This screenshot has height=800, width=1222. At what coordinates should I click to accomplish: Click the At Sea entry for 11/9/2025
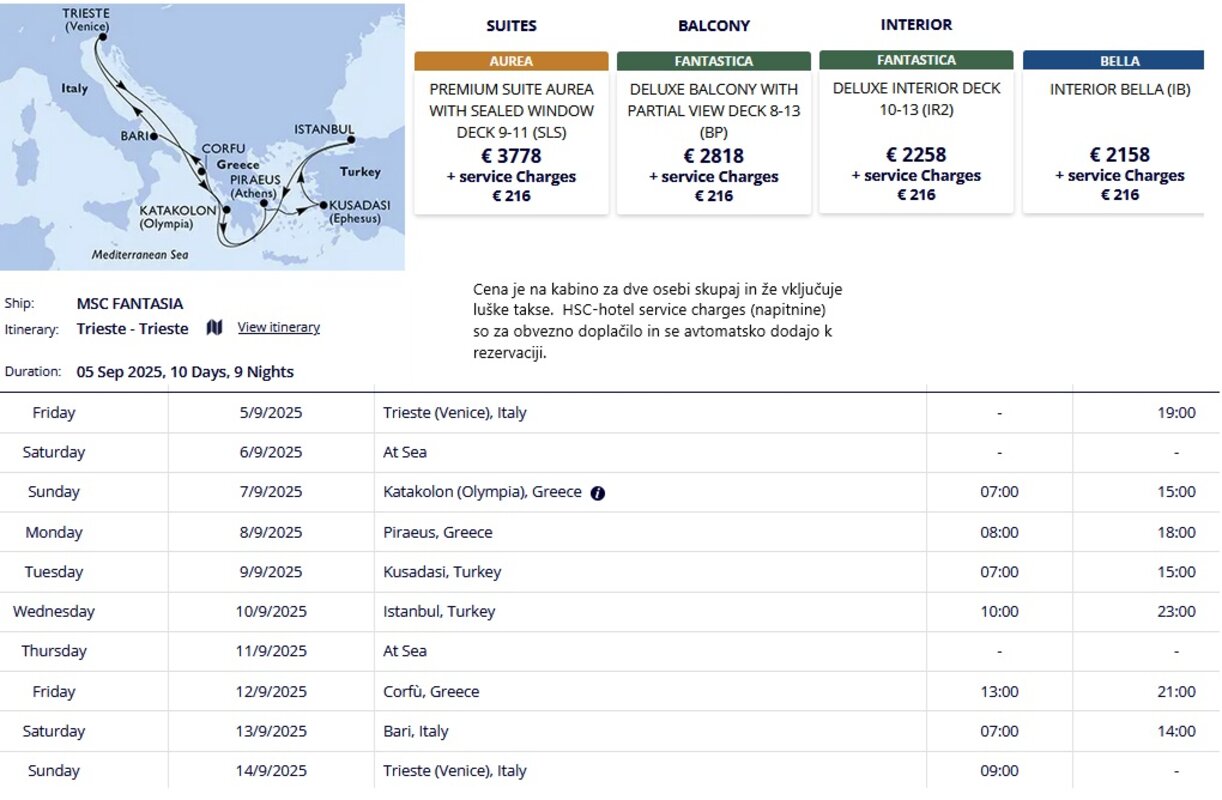[x=405, y=651]
